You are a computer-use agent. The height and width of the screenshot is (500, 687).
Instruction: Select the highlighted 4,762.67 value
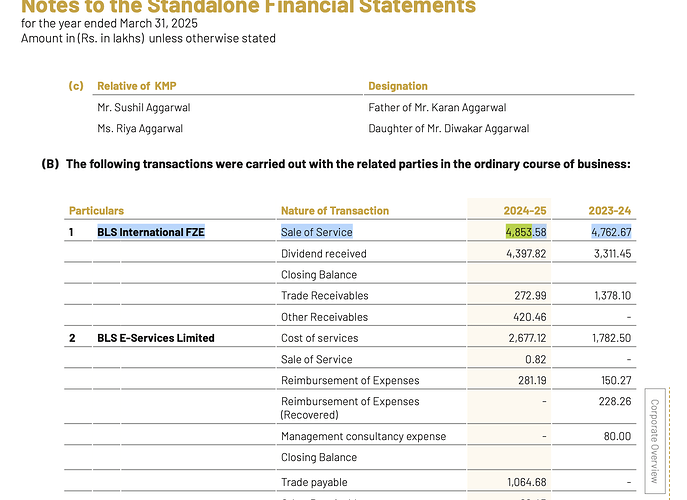coord(611,232)
